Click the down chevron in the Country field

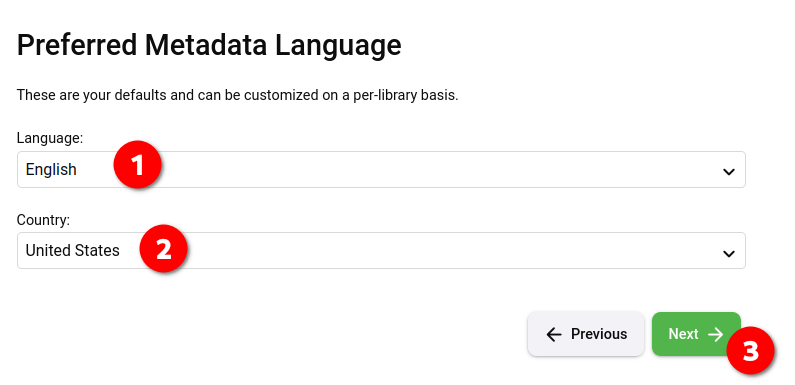729,253
